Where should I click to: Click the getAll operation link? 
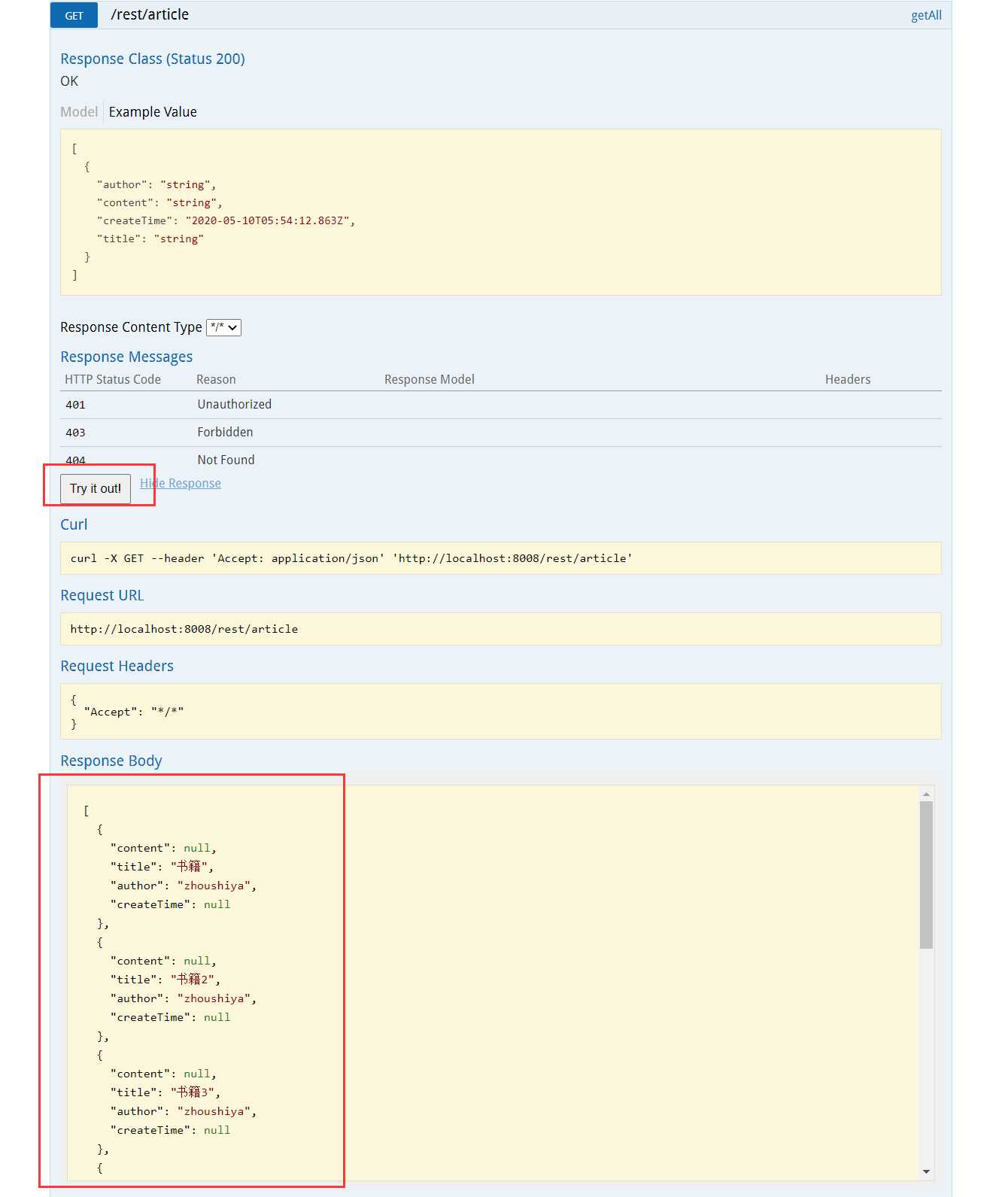click(x=926, y=15)
